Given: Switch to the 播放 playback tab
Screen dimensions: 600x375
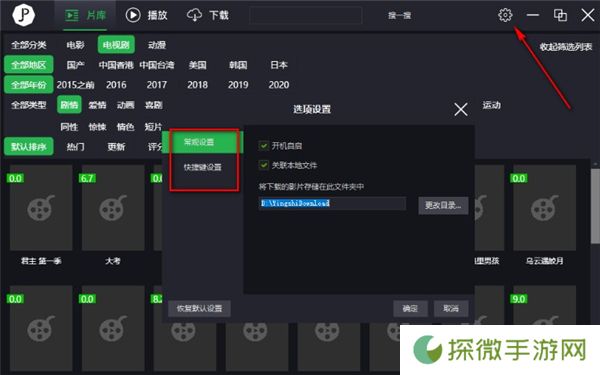Looking at the screenshot, I should pos(147,15).
